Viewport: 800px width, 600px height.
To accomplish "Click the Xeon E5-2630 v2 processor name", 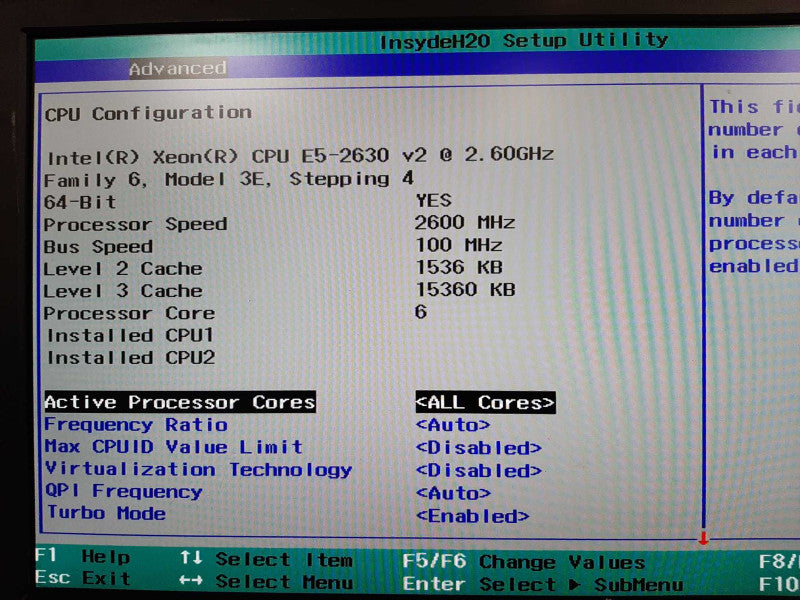I will pos(301,156).
